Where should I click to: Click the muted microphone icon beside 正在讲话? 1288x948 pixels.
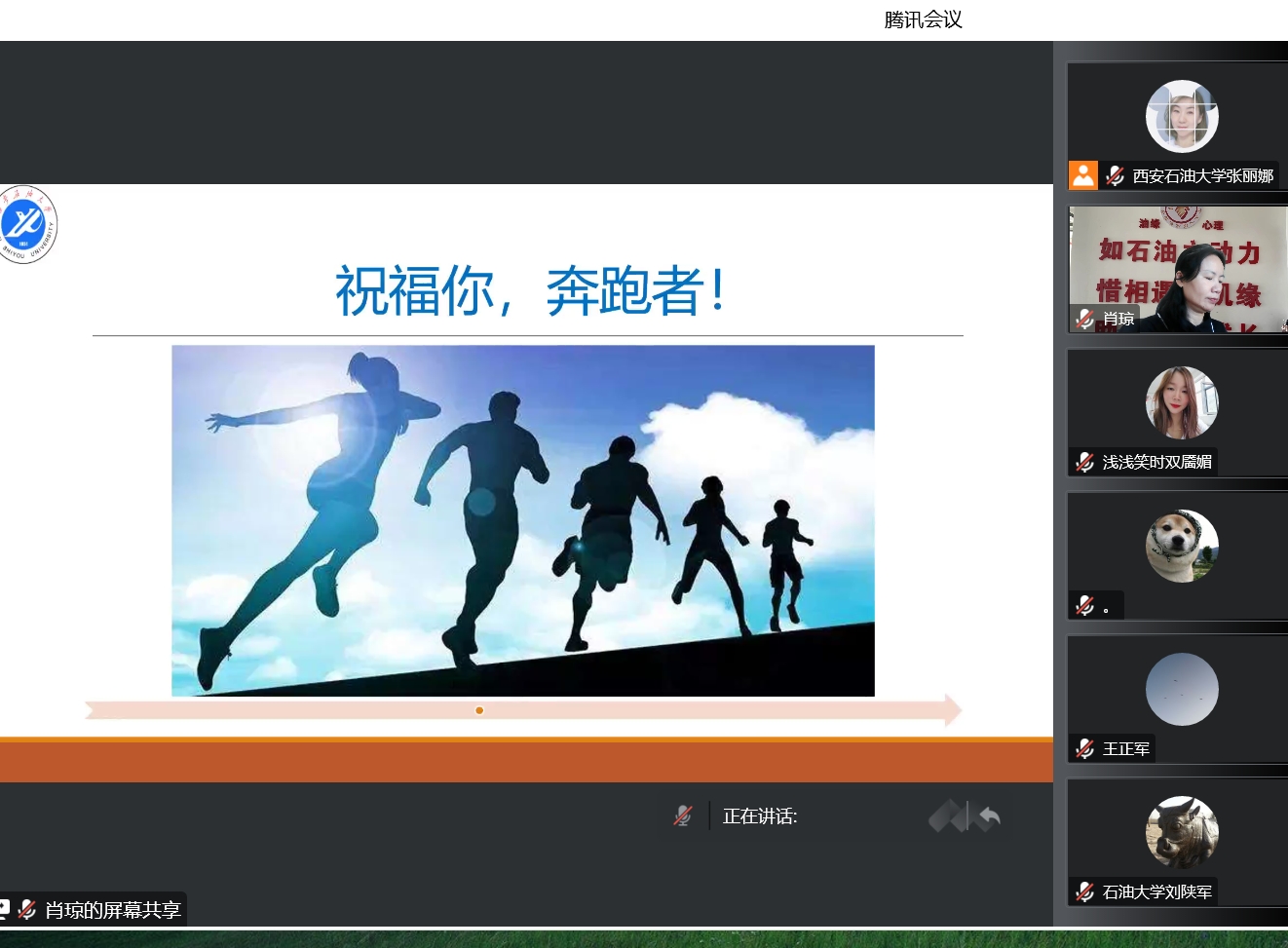tap(683, 815)
